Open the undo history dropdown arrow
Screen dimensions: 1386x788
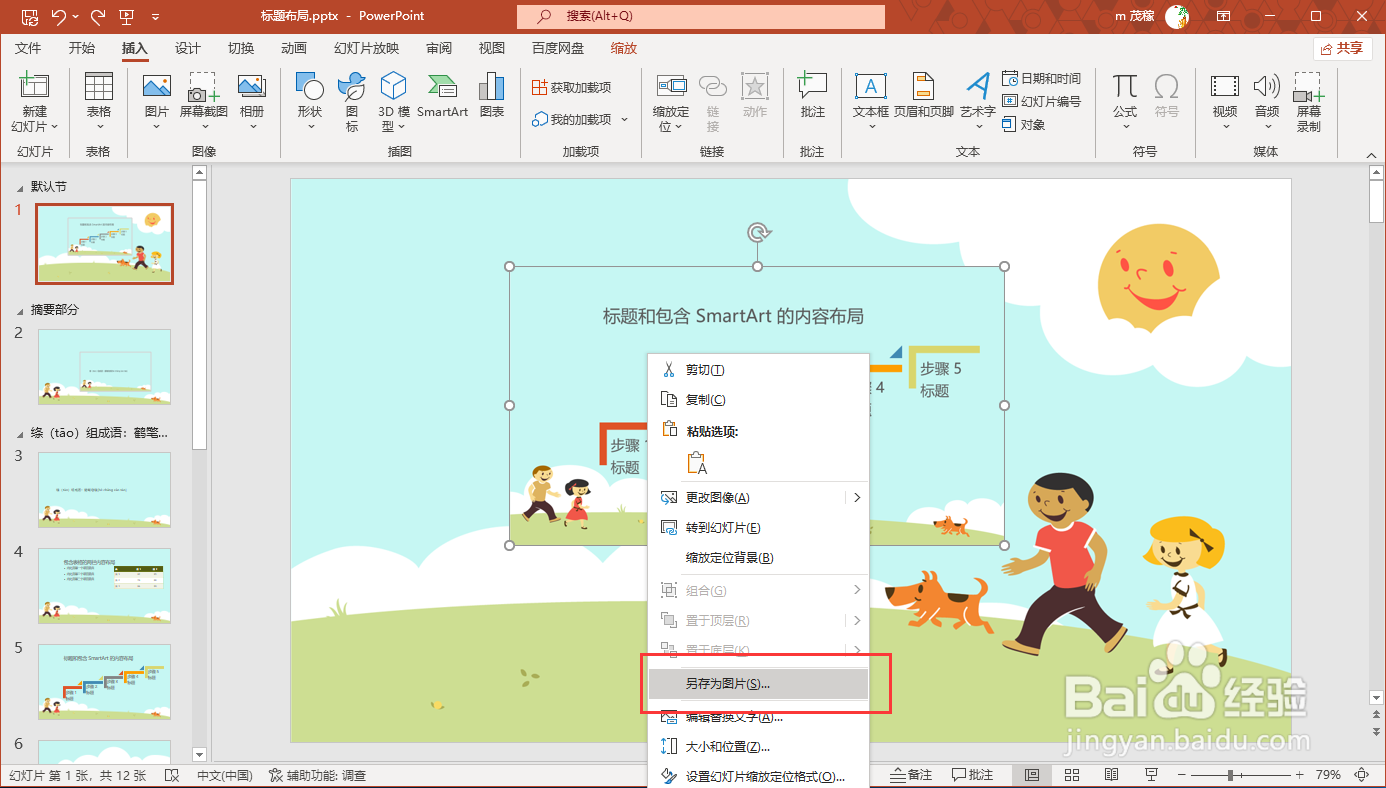75,16
